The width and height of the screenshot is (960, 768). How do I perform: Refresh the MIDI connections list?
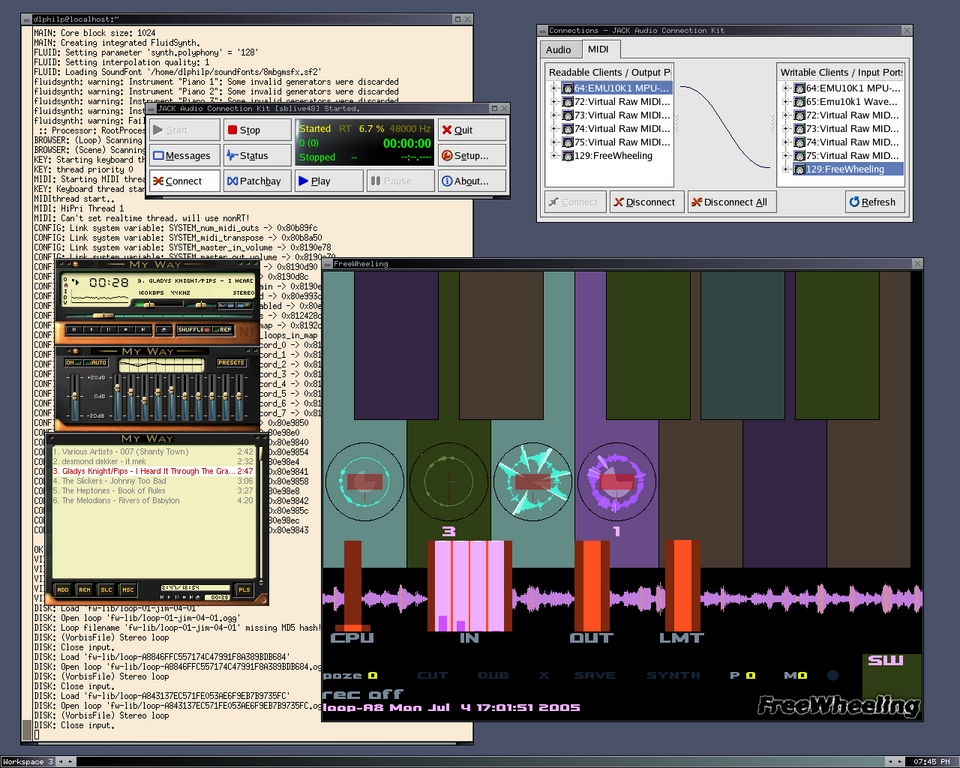(x=872, y=202)
